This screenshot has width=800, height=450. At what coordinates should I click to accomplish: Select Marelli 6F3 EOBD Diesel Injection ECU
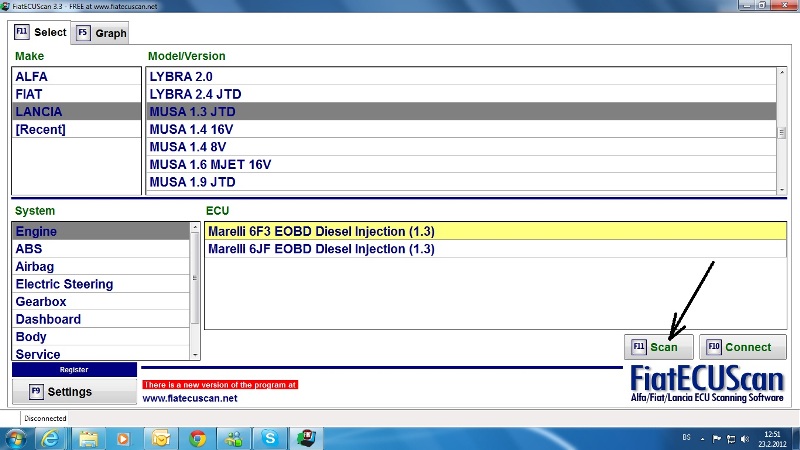(x=495, y=231)
